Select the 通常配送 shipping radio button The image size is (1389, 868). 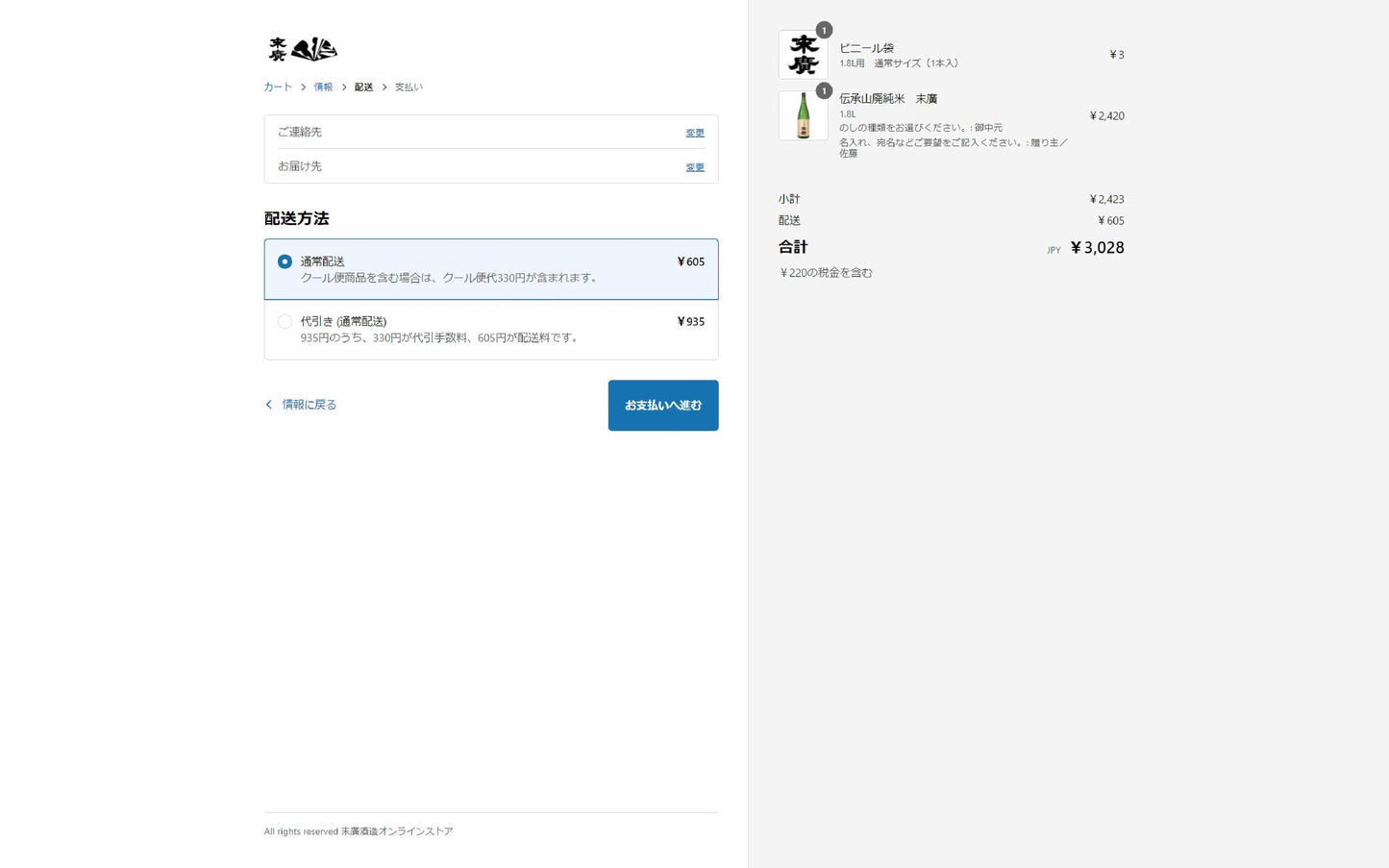click(285, 261)
